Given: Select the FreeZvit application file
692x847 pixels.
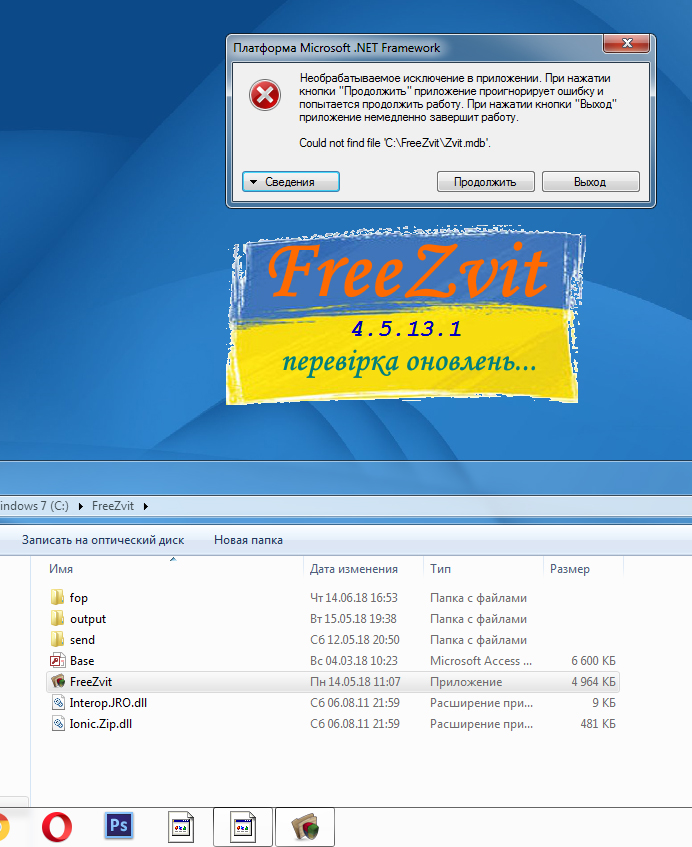Looking at the screenshot, I should tap(90, 682).
